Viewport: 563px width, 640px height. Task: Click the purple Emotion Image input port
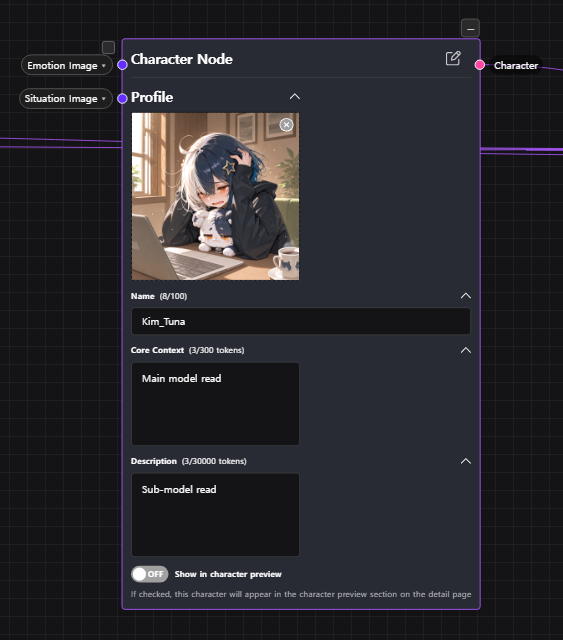(122, 65)
